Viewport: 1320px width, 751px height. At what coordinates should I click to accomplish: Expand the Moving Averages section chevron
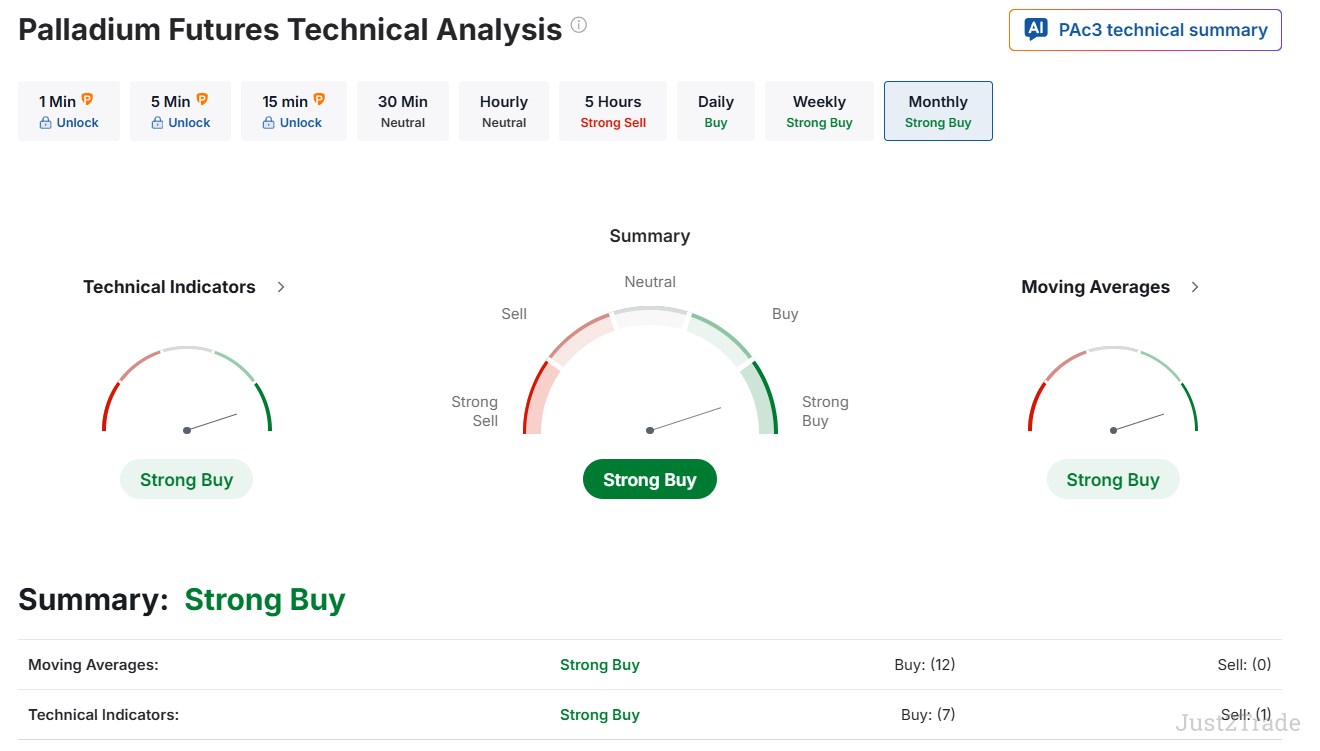(x=1195, y=287)
